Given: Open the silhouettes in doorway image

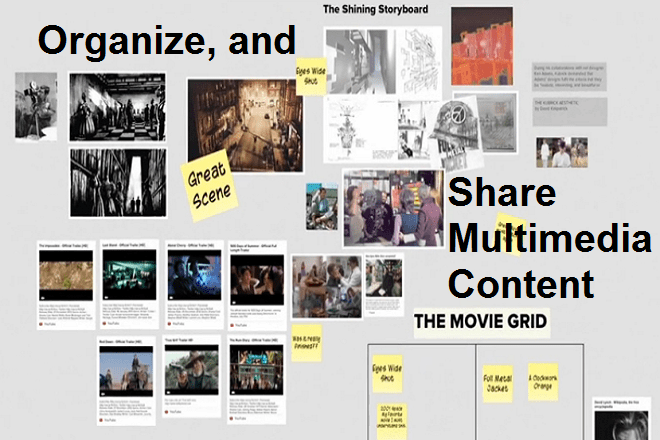Looking at the screenshot, I should (x=118, y=183).
